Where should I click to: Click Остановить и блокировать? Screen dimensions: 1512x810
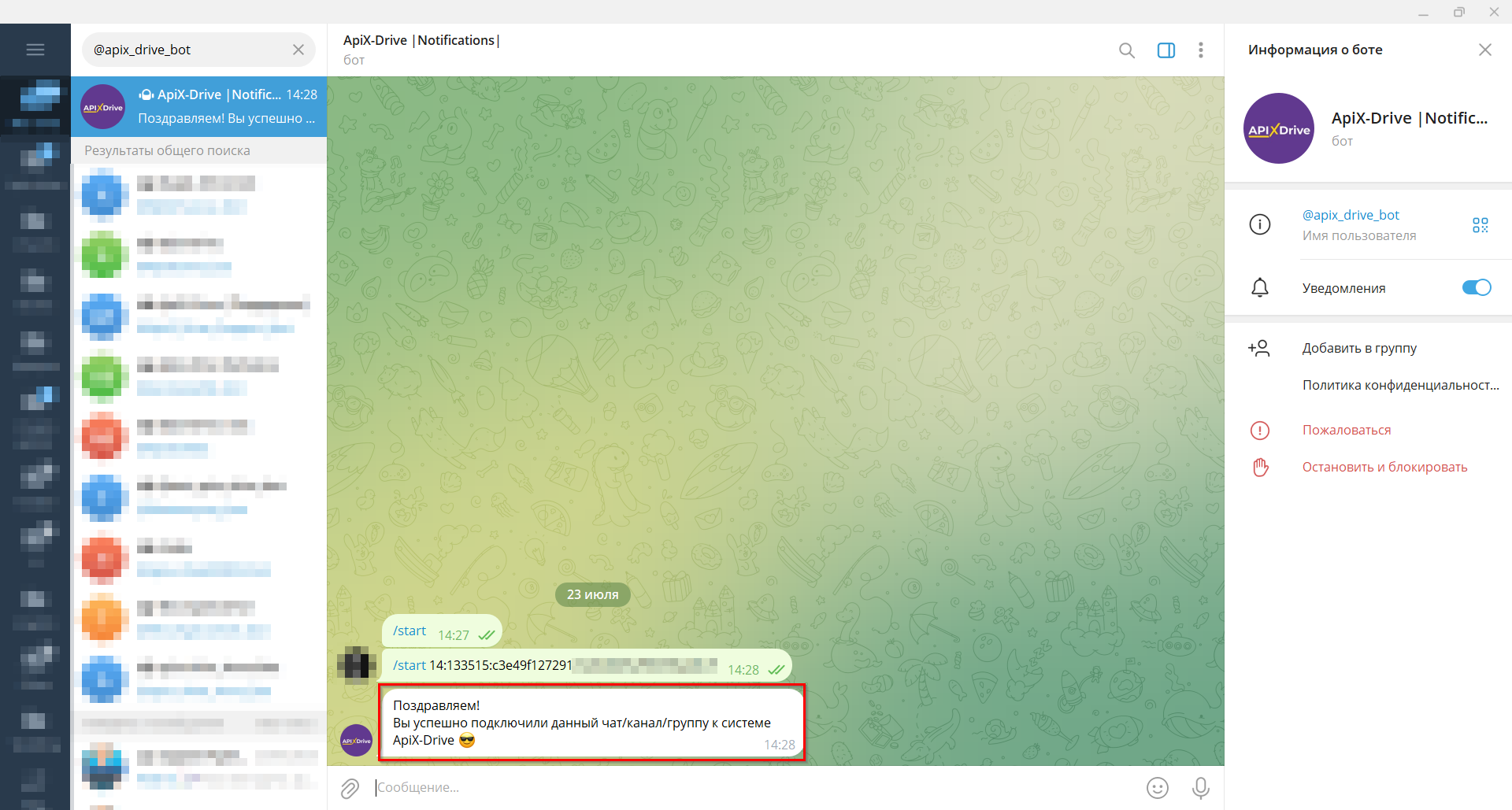coord(1384,467)
